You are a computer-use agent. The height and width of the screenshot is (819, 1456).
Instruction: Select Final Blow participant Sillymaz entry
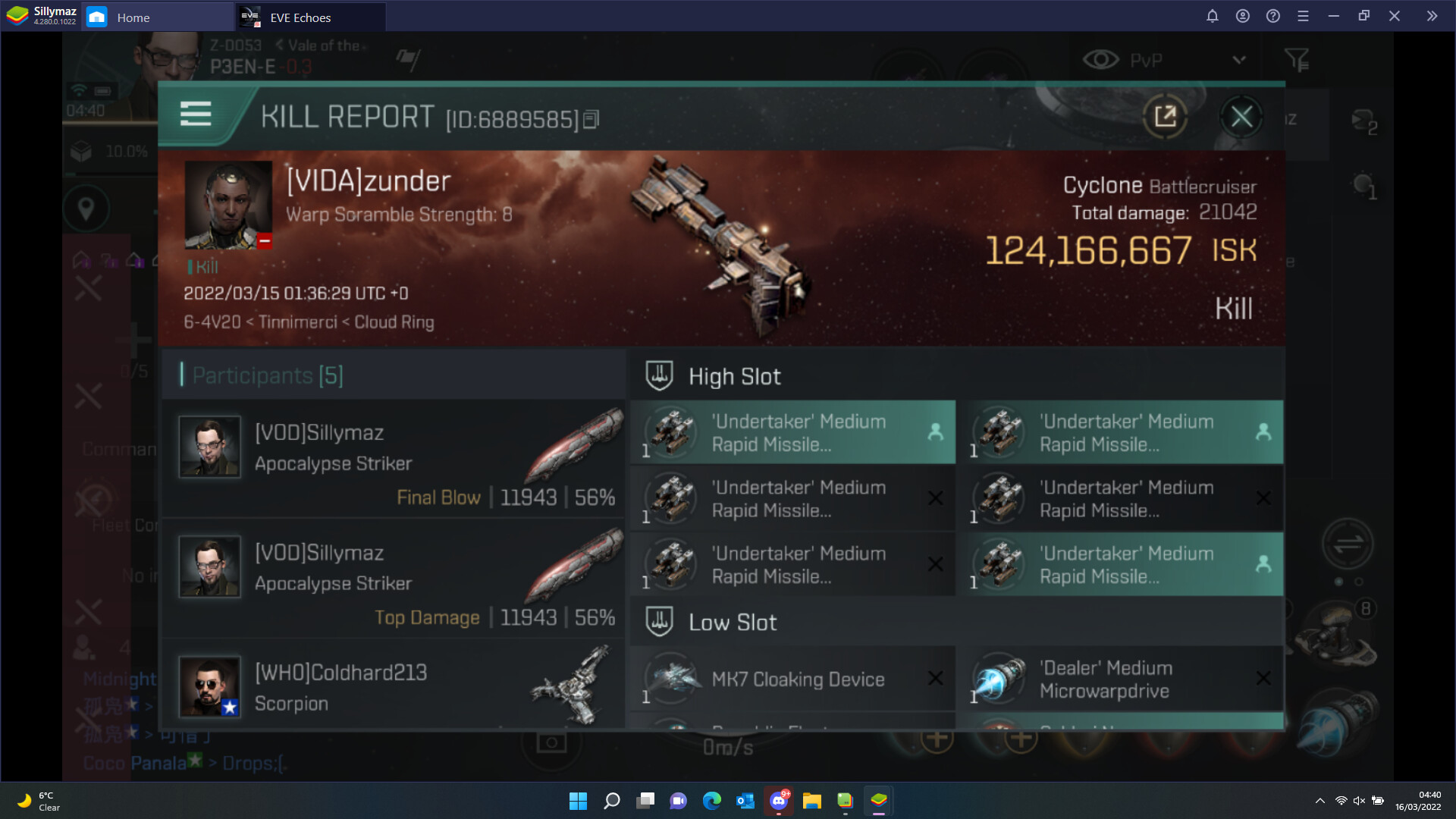[x=393, y=459]
